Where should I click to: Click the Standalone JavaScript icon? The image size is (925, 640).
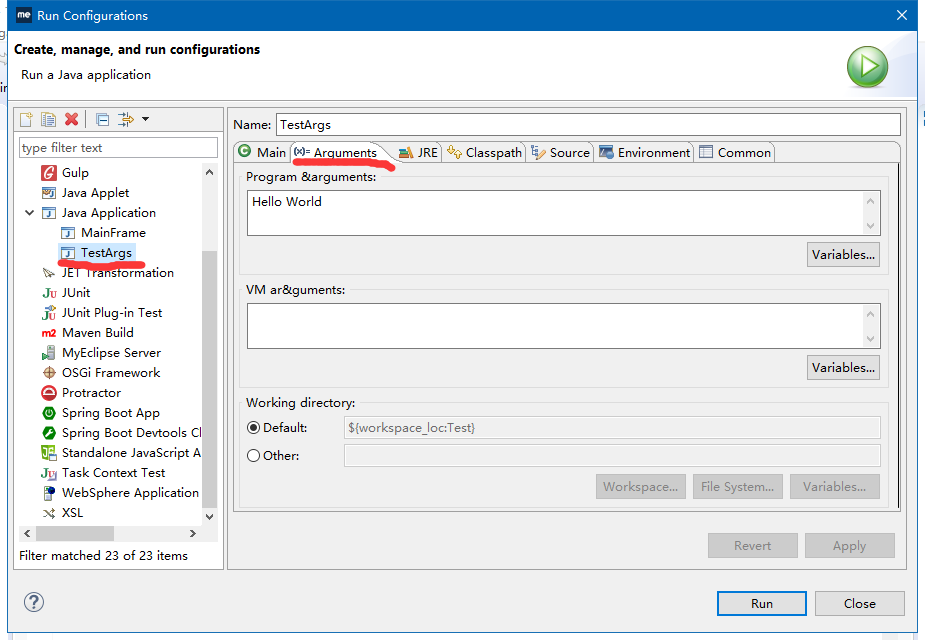click(x=48, y=453)
